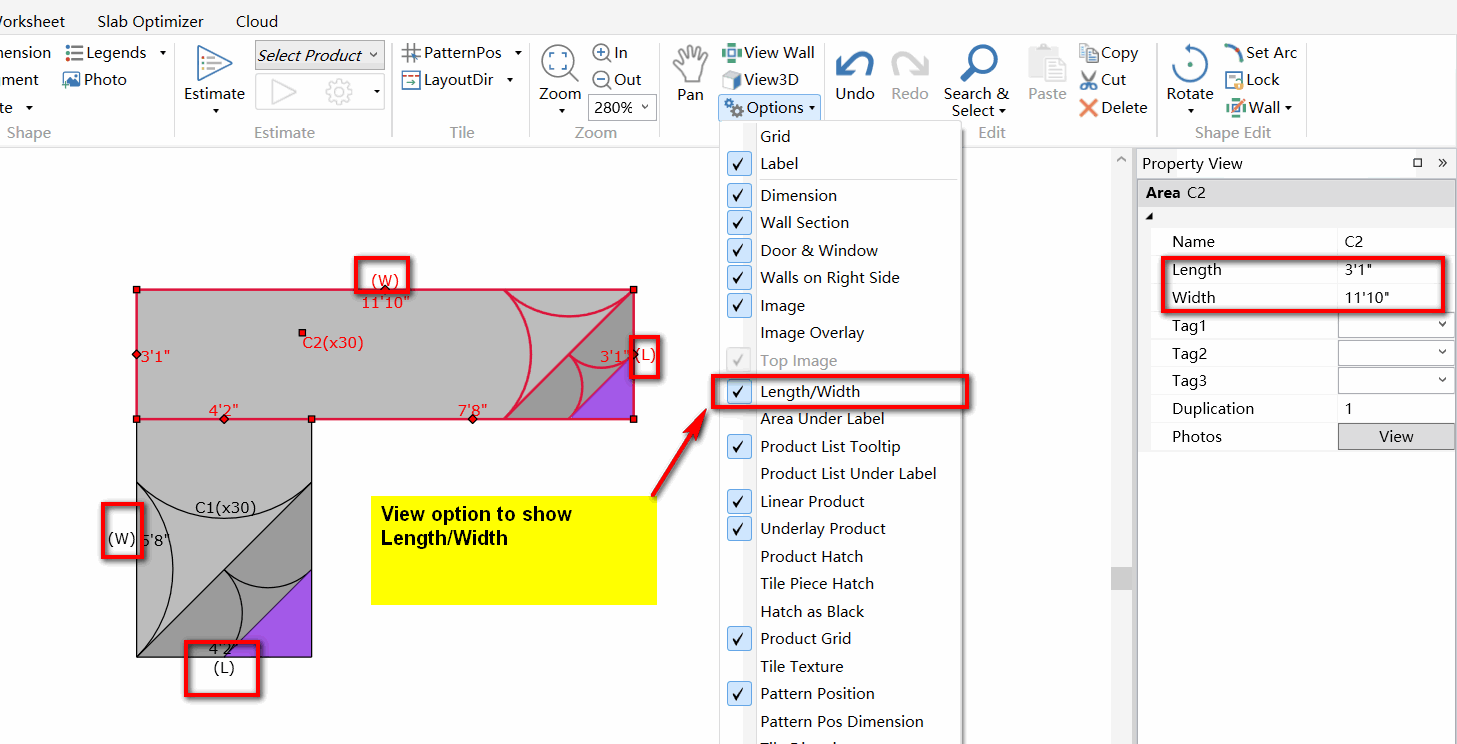Open the Tag2 dropdown
This screenshot has width=1457, height=744.
tap(1442, 353)
